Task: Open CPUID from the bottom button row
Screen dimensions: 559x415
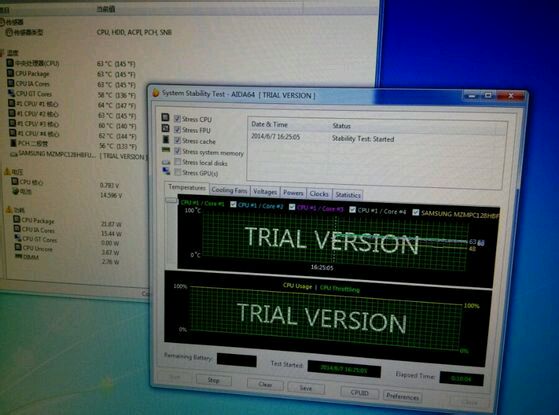Action: [359, 393]
